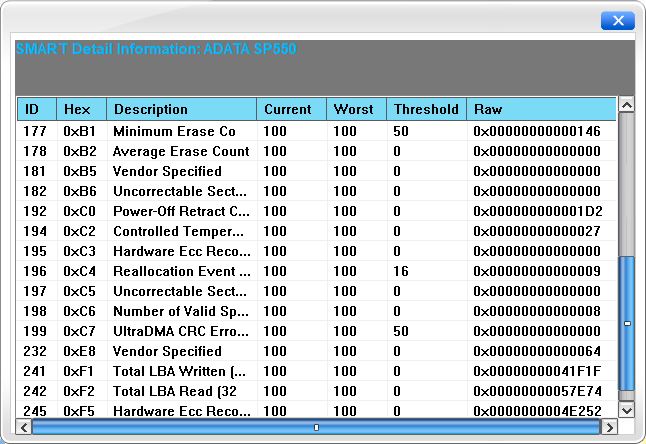Click the horizontal scrollbar thumb
The image size is (646, 444).
point(316,427)
